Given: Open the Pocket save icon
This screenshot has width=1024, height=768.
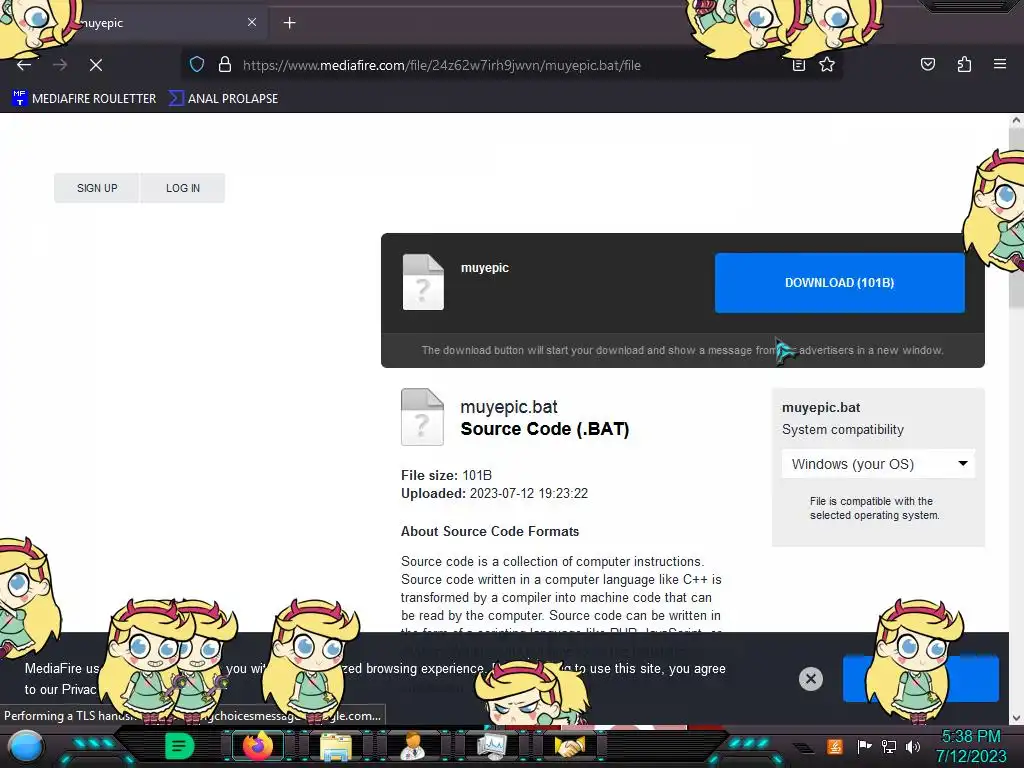Looking at the screenshot, I should tap(927, 65).
